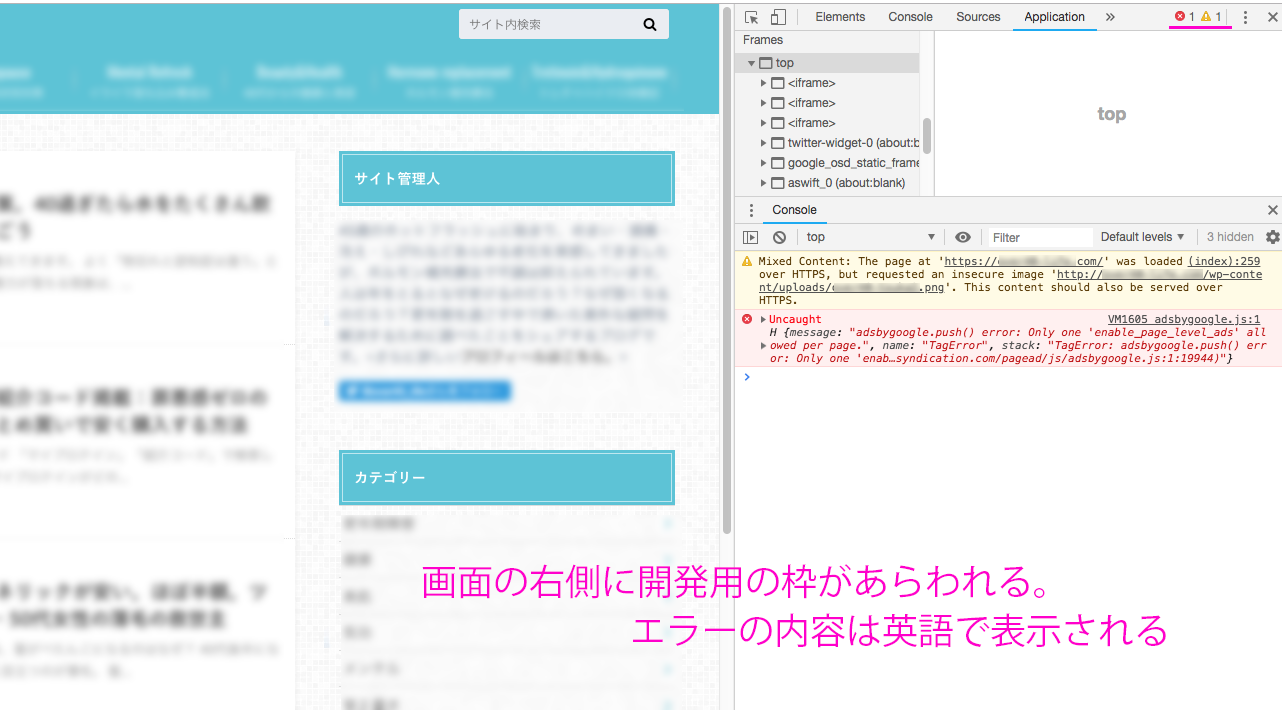Switch to the Elements tab
Image resolution: width=1282 pixels, height=710 pixels.
coord(840,17)
